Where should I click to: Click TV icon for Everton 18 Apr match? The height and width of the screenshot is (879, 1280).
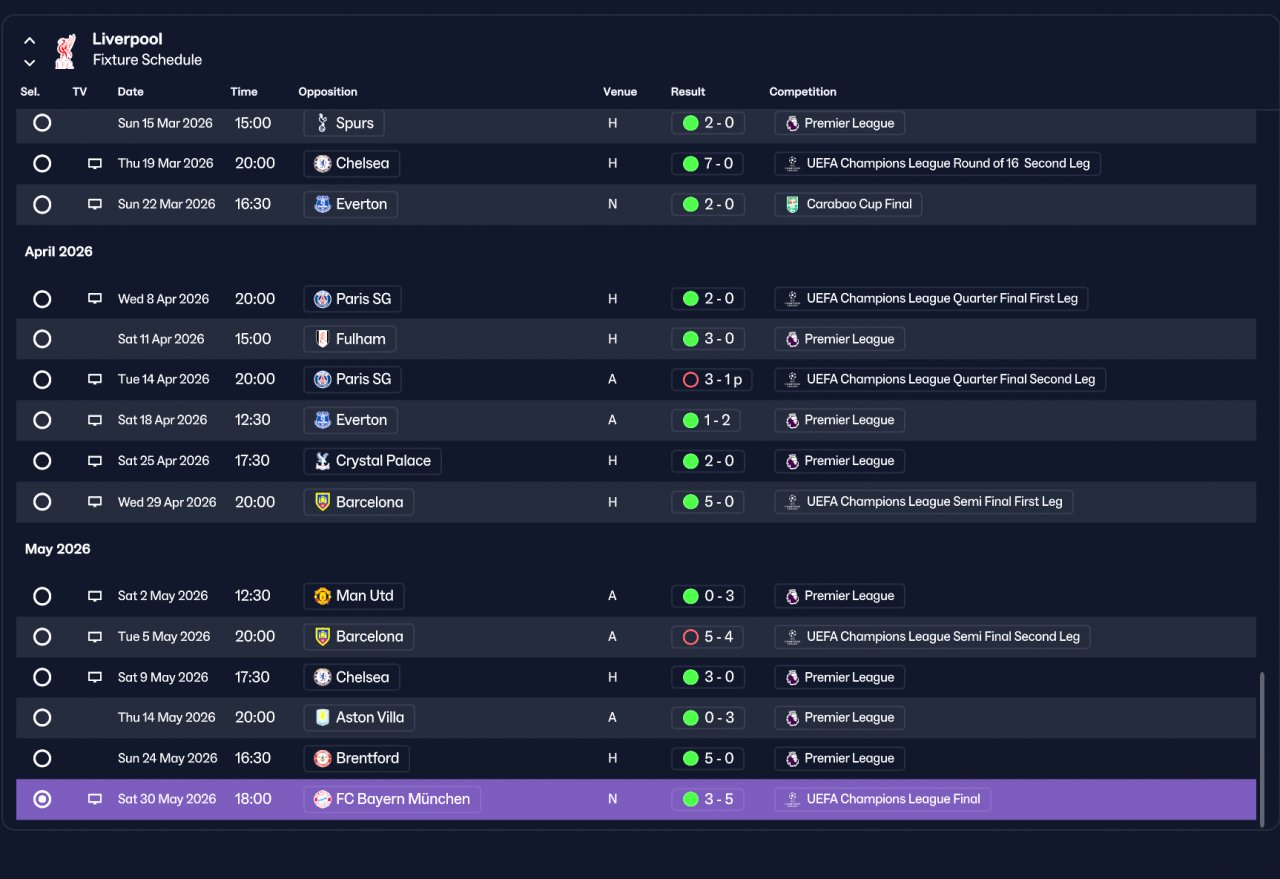pyautogui.click(x=95, y=420)
